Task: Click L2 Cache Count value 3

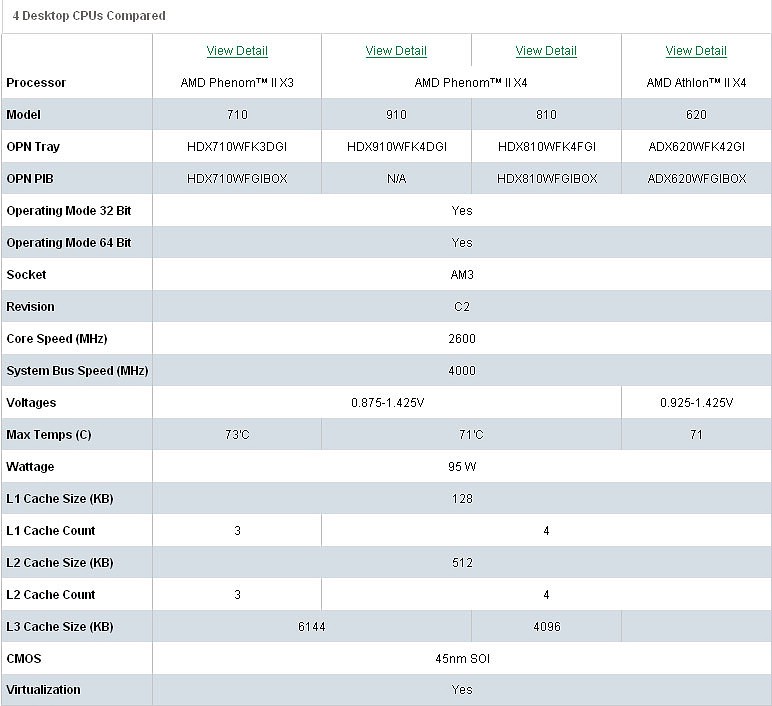Action: 237,595
